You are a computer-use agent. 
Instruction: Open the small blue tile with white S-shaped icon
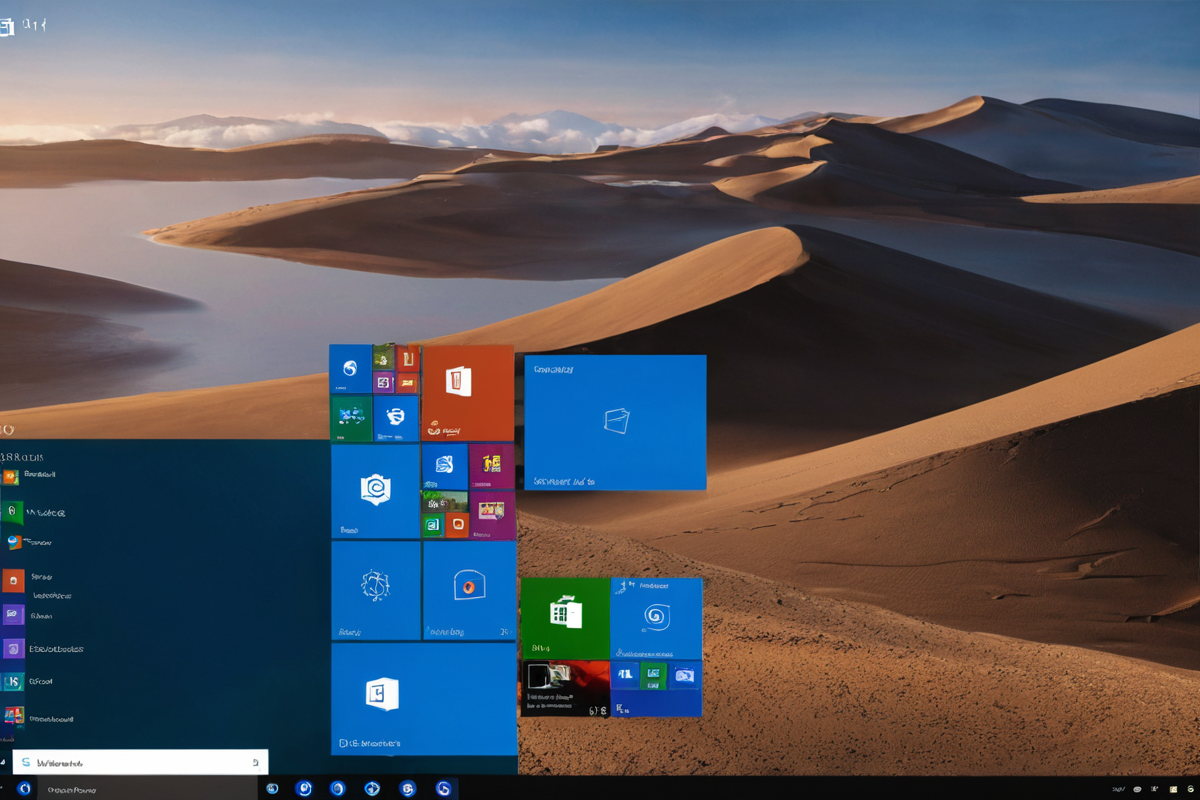click(x=445, y=466)
